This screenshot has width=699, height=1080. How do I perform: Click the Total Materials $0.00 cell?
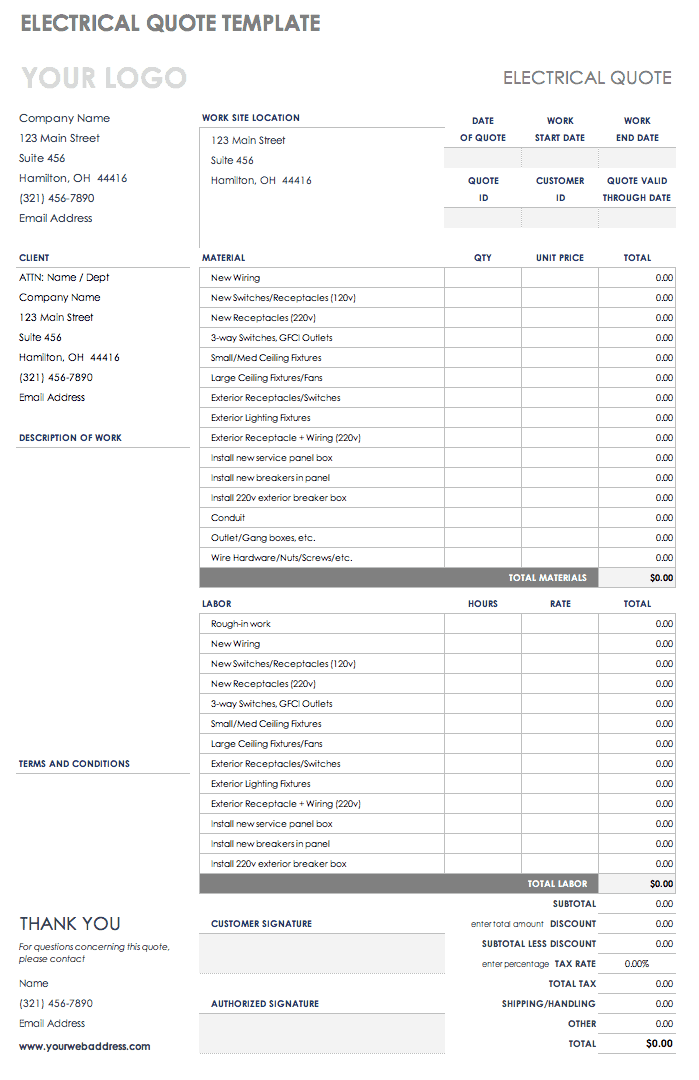click(x=637, y=578)
